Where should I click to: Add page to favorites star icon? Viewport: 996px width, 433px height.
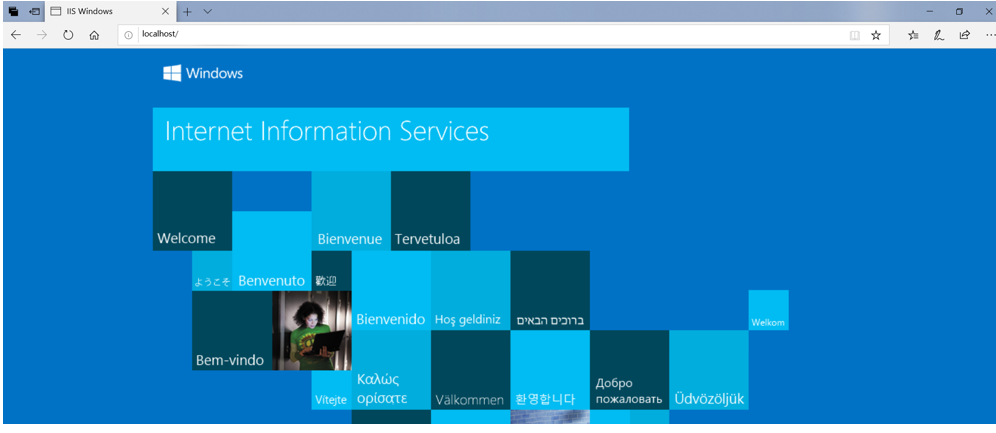pyautogui.click(x=876, y=36)
